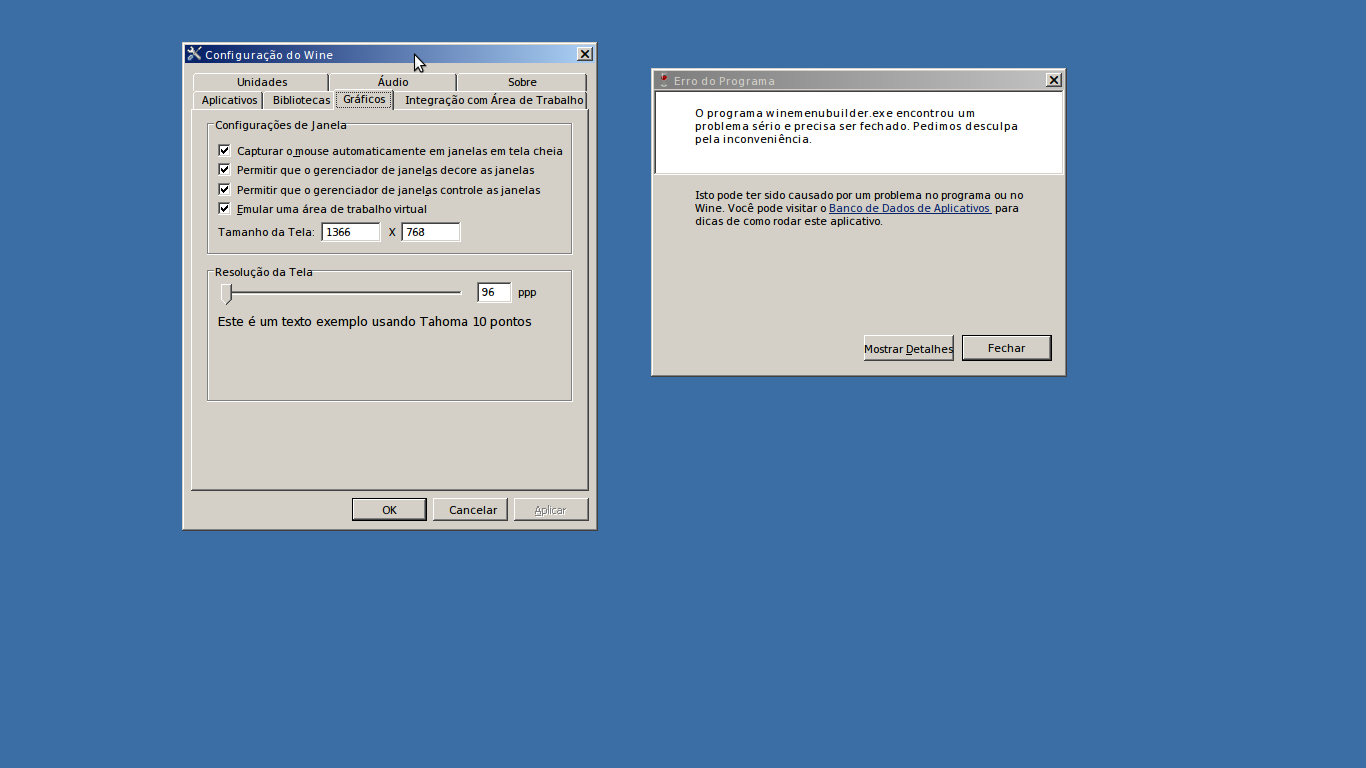This screenshot has width=1366, height=768.
Task: Open Integração com Área de Trabalho tab
Action: pyautogui.click(x=493, y=100)
